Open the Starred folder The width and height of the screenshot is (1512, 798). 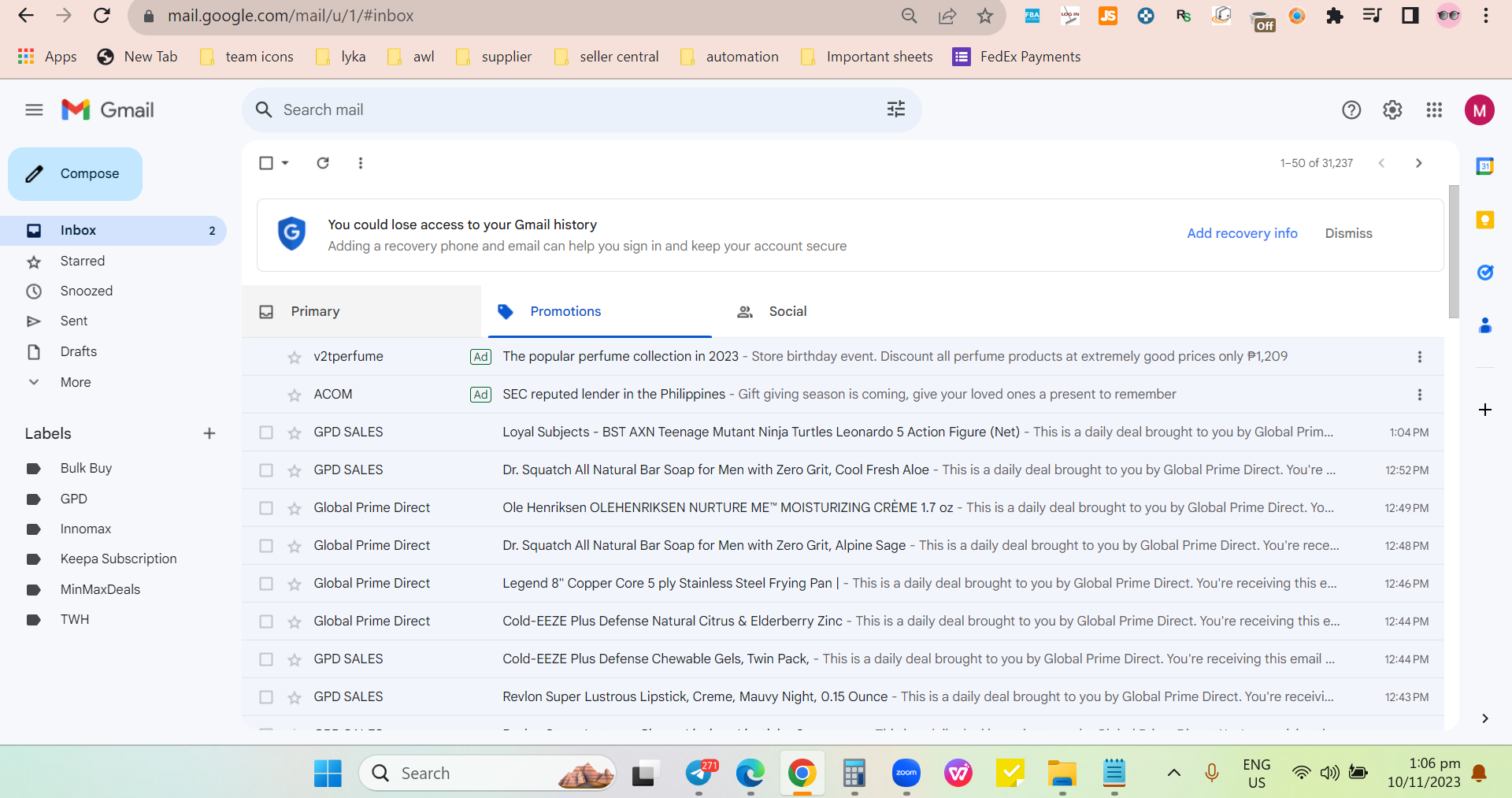[113, 261]
